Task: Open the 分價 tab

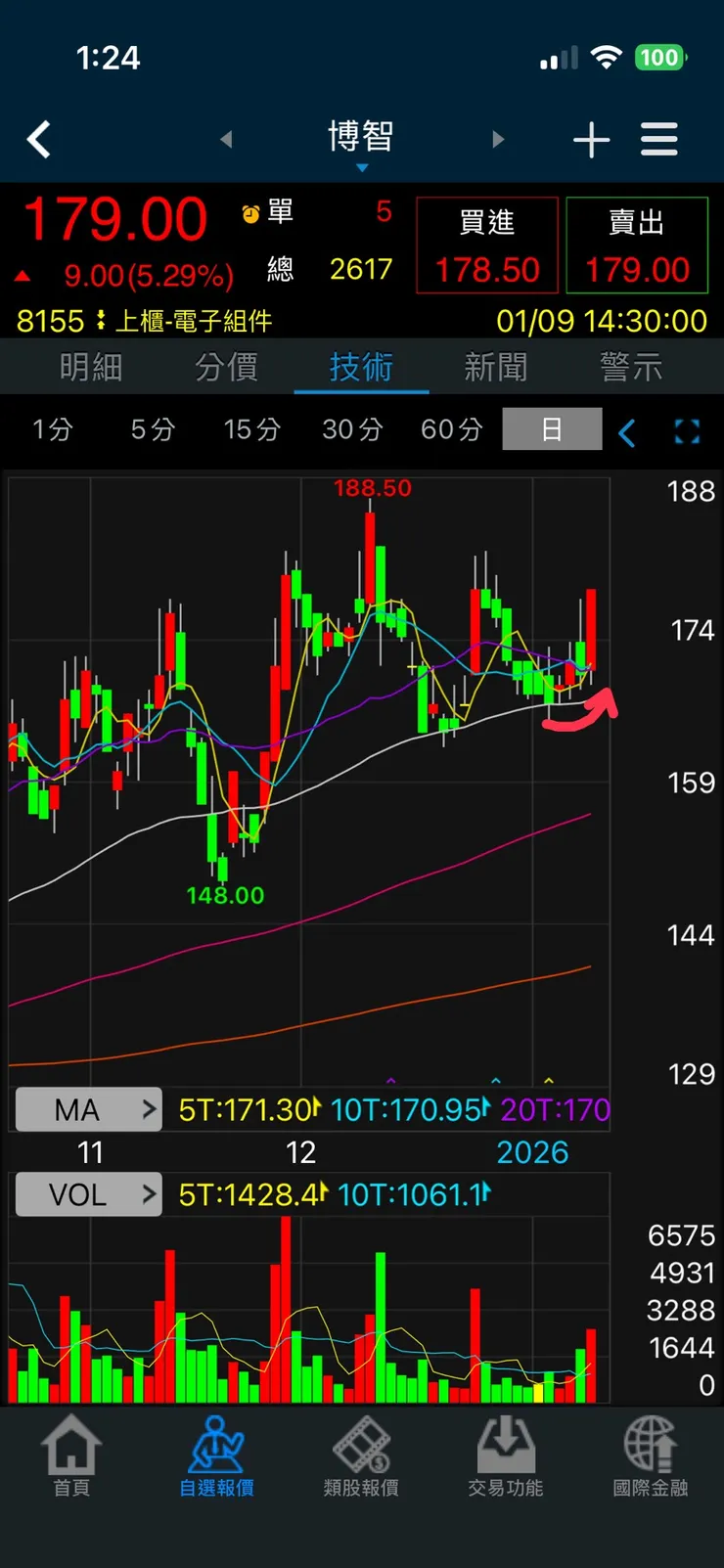Action: (x=226, y=368)
